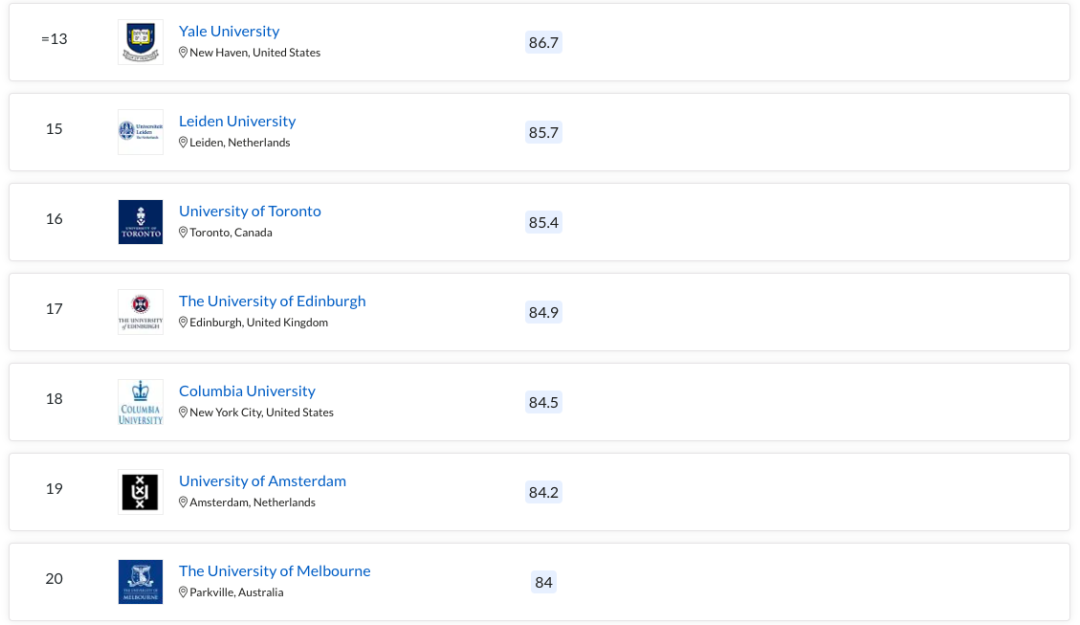Click location pin icon beside New Haven
The width and height of the screenshot is (1080, 625).
pos(183,52)
